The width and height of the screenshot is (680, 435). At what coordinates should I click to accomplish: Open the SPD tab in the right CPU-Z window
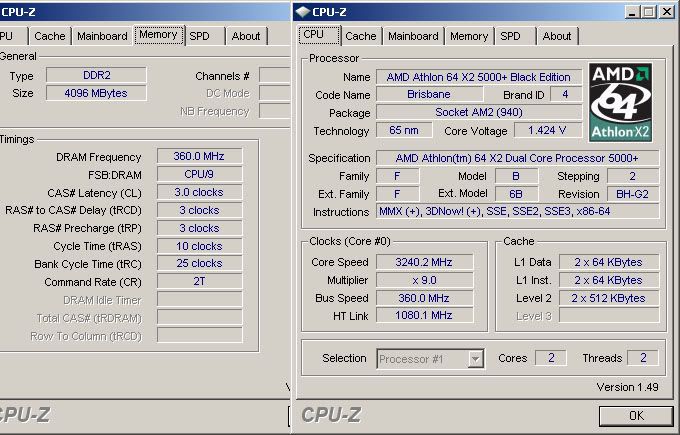(514, 36)
